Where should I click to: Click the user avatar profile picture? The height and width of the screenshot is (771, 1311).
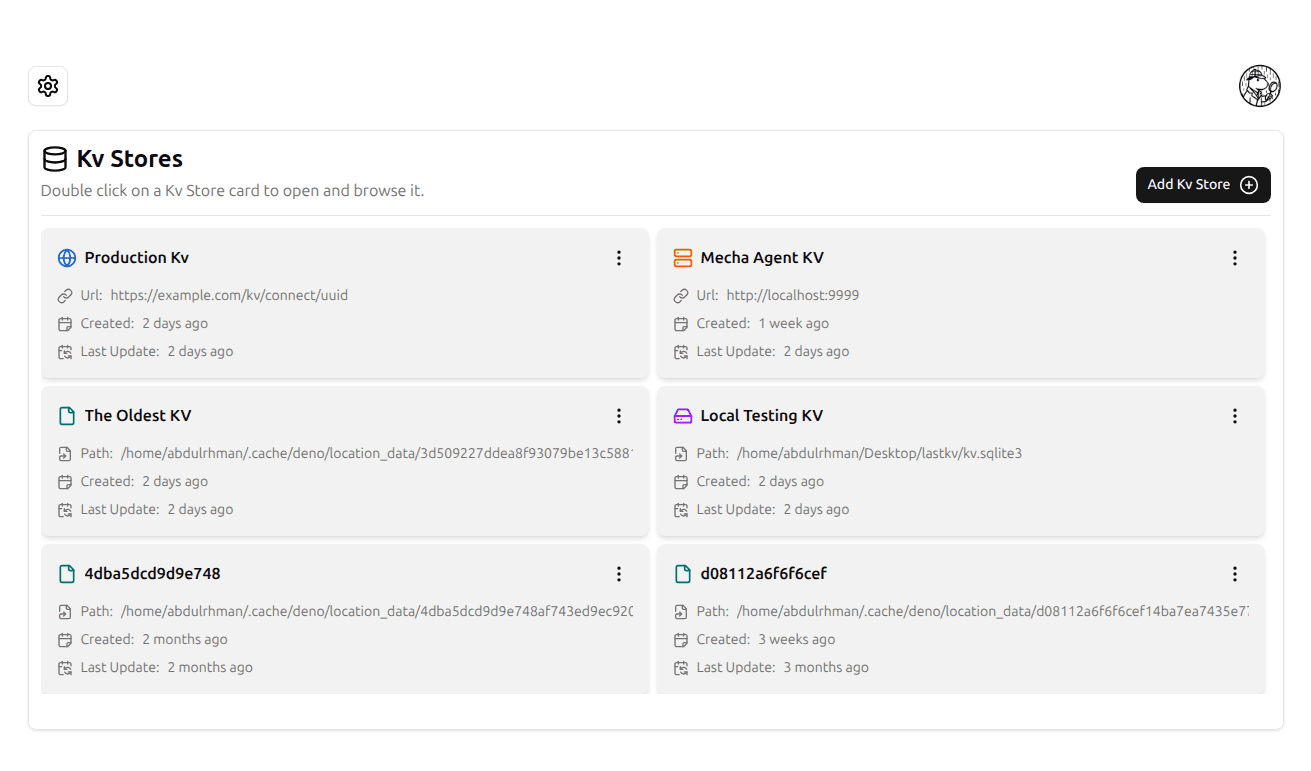point(1260,86)
